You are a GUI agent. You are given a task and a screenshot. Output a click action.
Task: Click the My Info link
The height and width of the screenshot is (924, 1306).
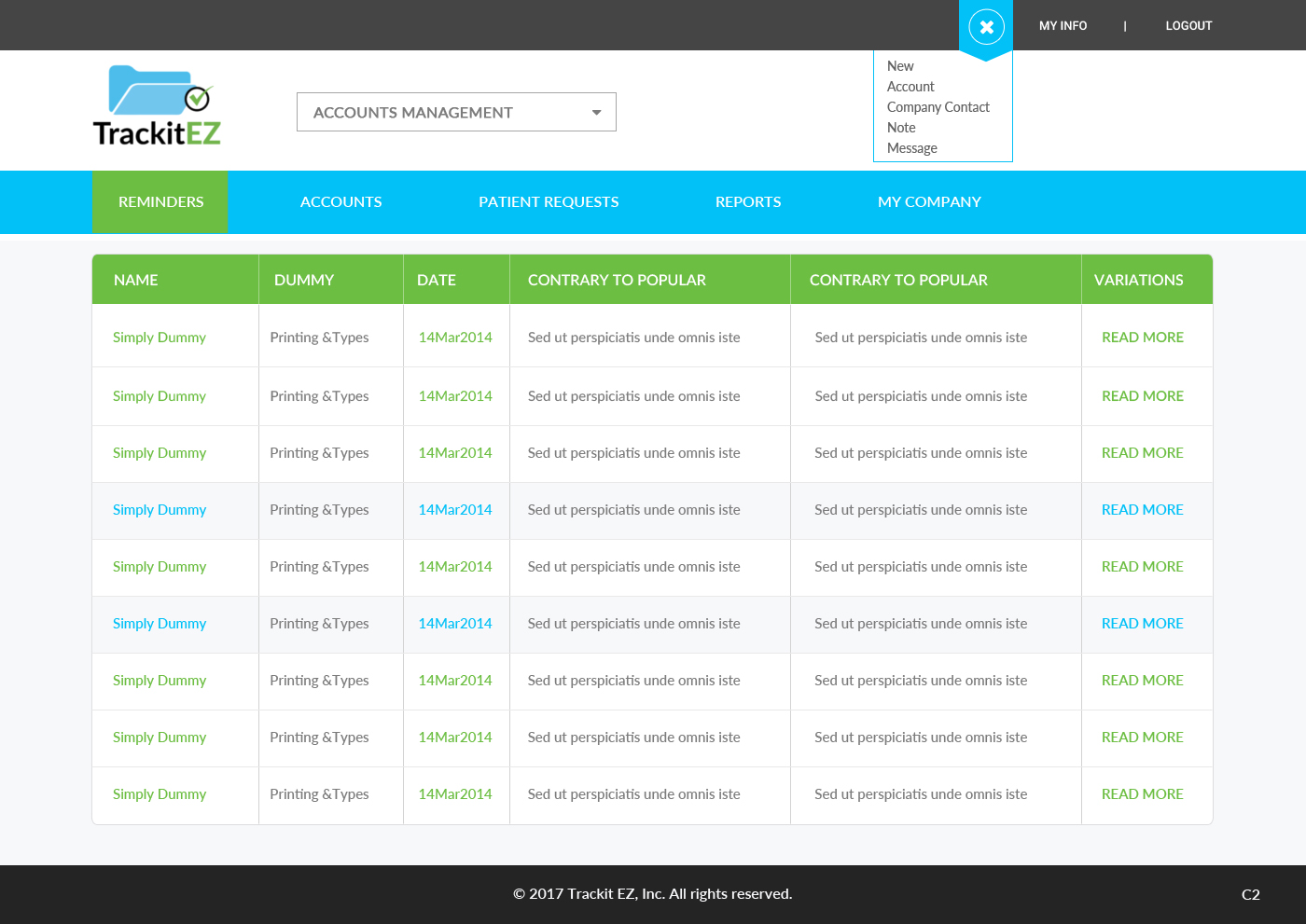1063,26
